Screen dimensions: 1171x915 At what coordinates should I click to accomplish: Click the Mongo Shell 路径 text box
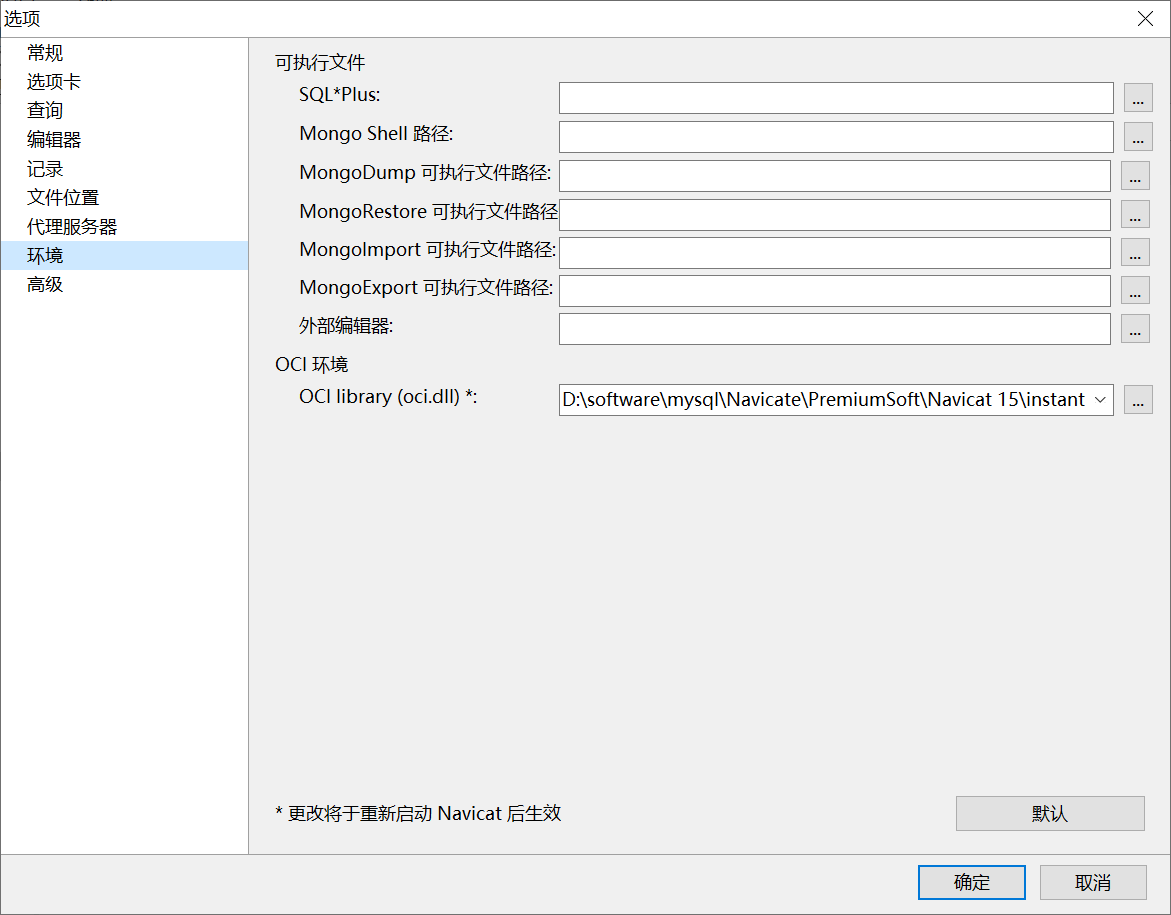(836, 137)
